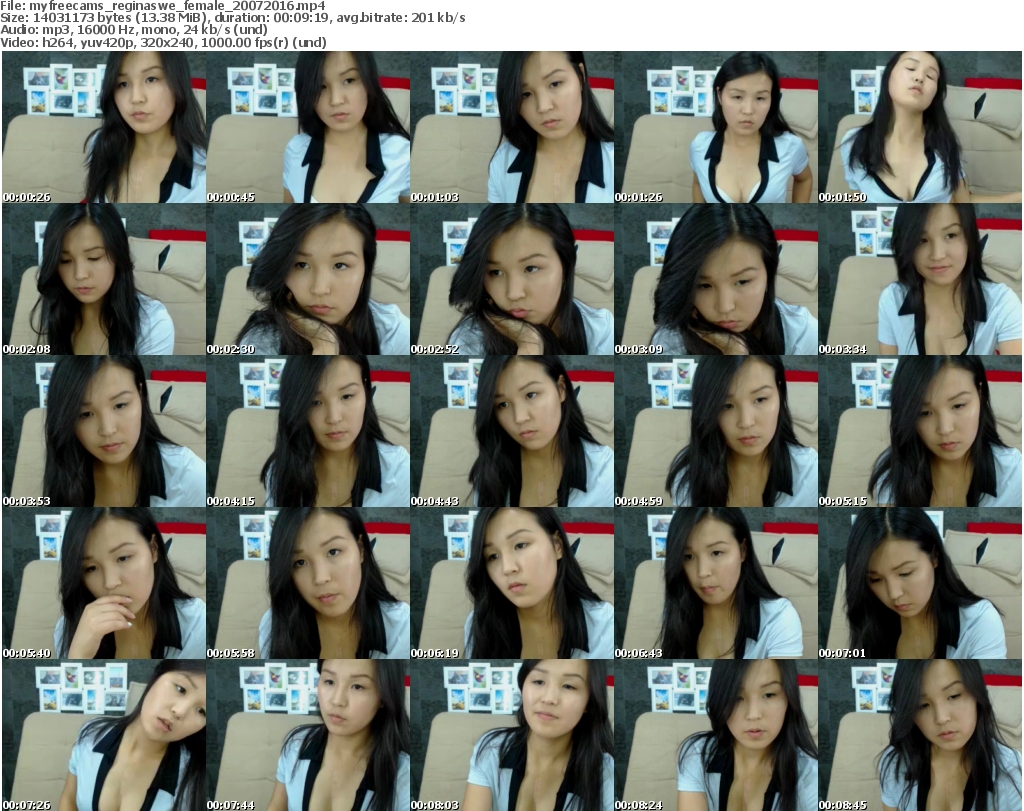Viewport: 1024px width, 811px height.
Task: Click the thumbnail frame stamped 00:05:15
Action: point(920,432)
